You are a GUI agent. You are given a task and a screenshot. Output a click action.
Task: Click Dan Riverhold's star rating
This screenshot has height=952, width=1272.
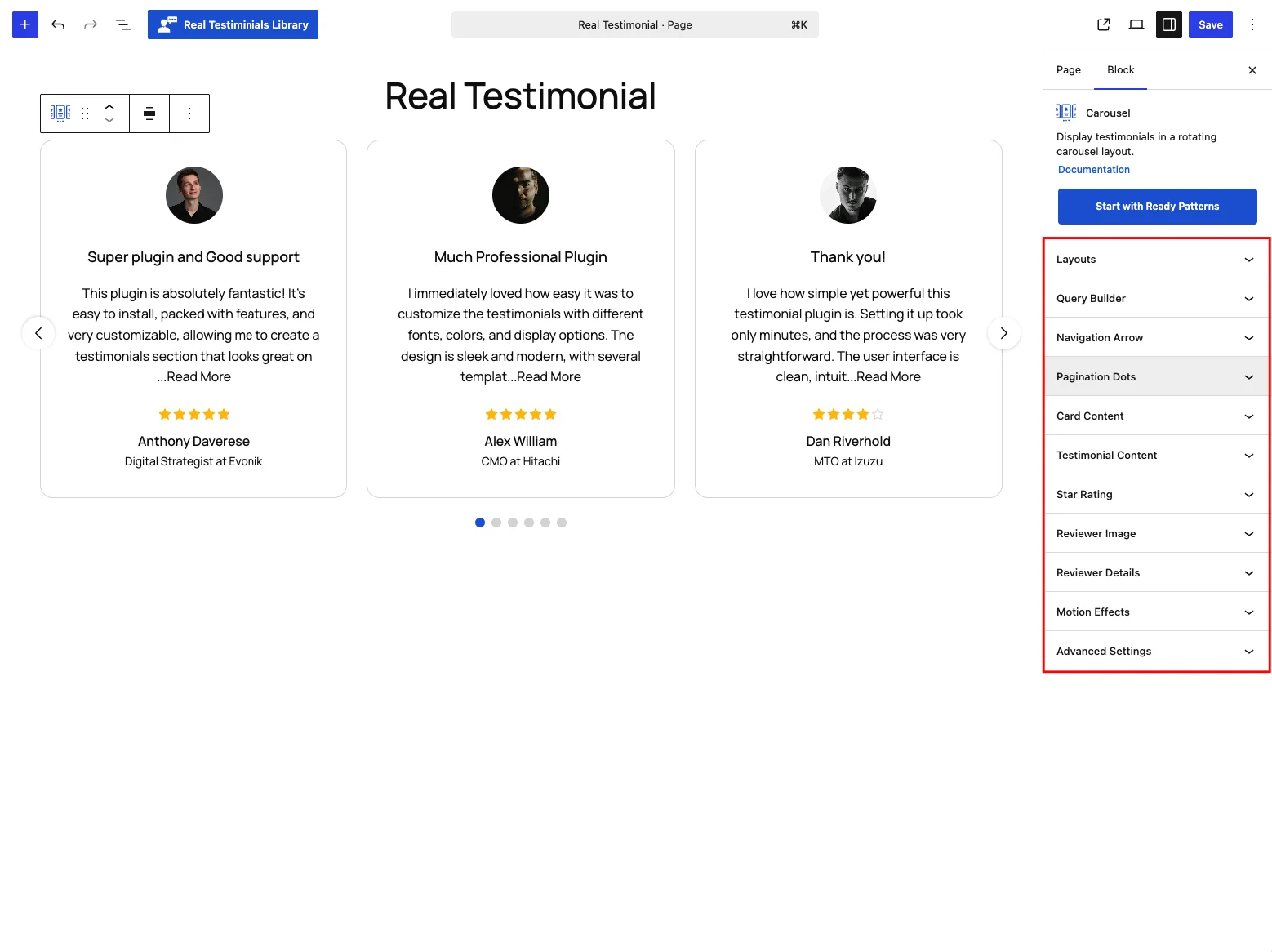[x=848, y=415]
